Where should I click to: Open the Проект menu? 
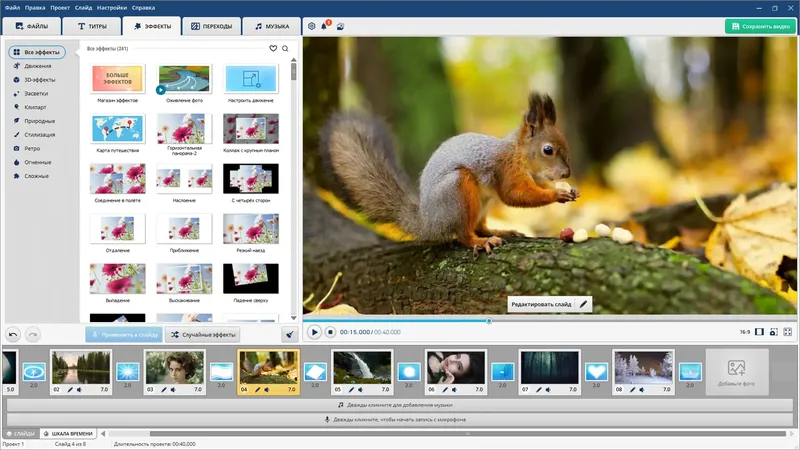[62, 7]
